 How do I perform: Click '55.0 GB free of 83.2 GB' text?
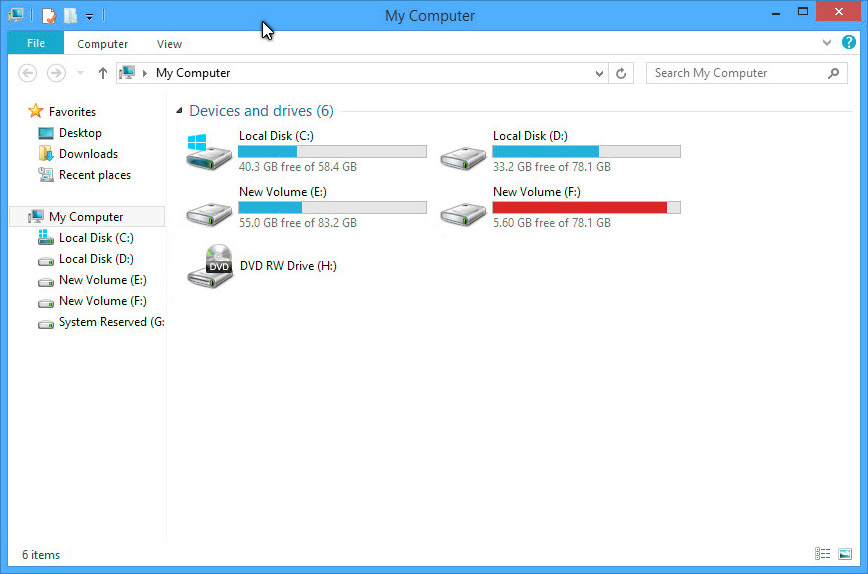click(298, 223)
